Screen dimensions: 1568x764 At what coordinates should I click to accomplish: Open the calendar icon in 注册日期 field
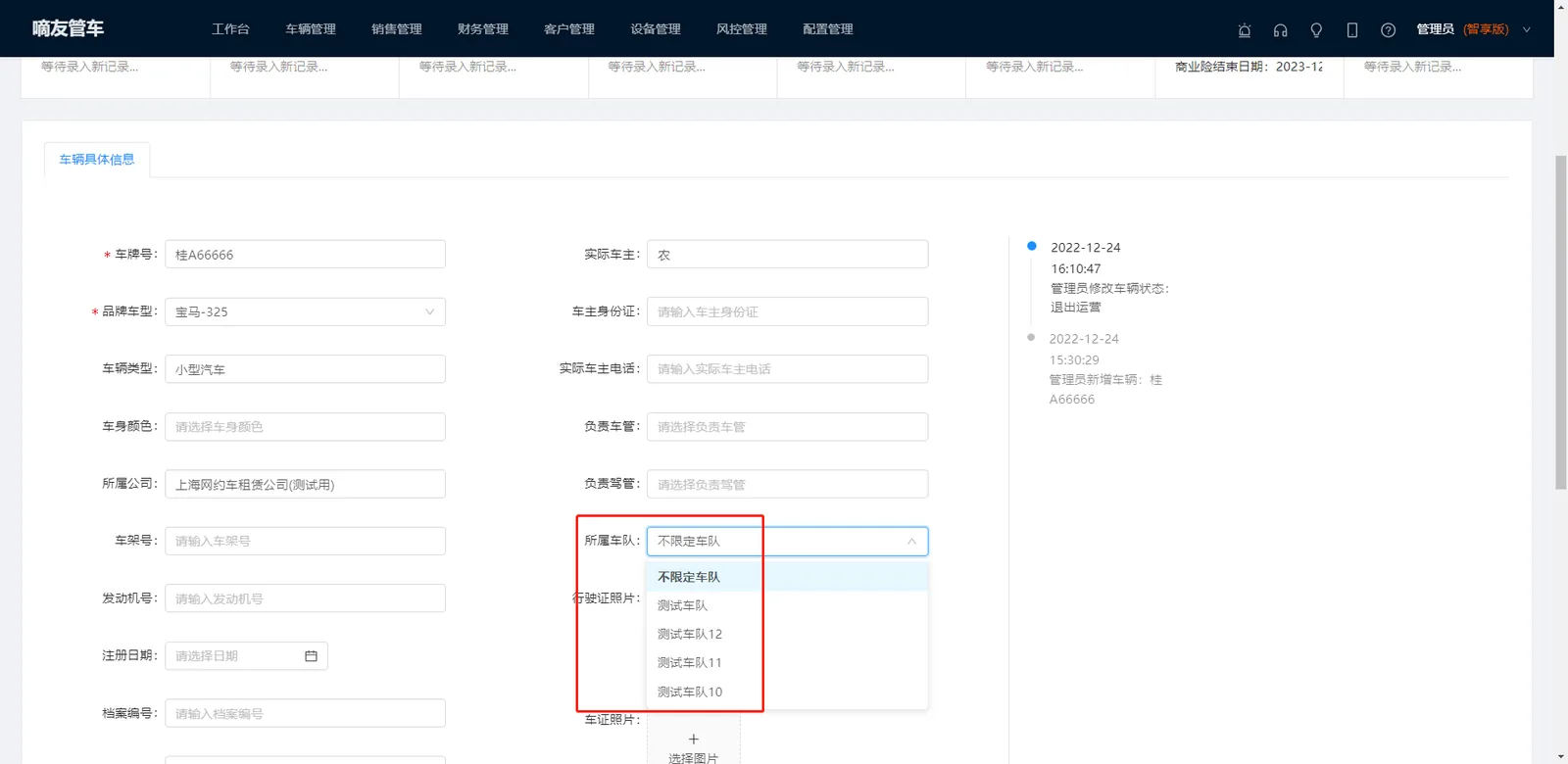(311, 656)
